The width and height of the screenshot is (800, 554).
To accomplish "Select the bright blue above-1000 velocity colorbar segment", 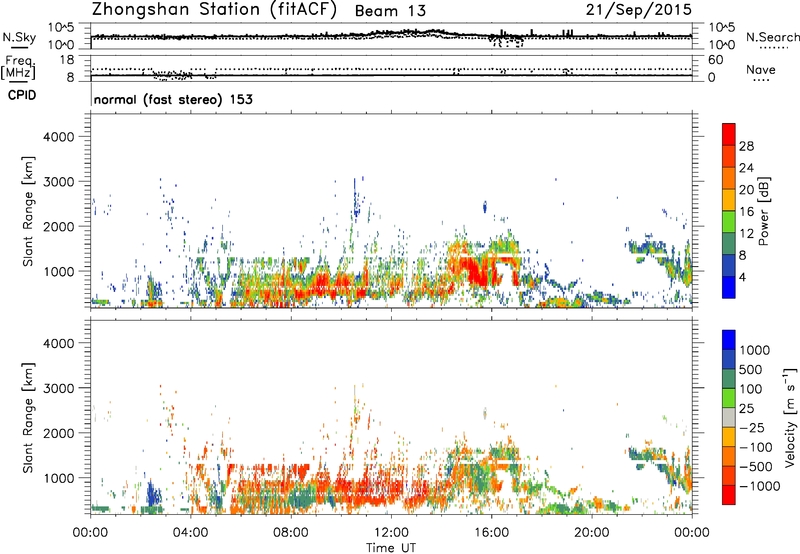I will tap(729, 340).
